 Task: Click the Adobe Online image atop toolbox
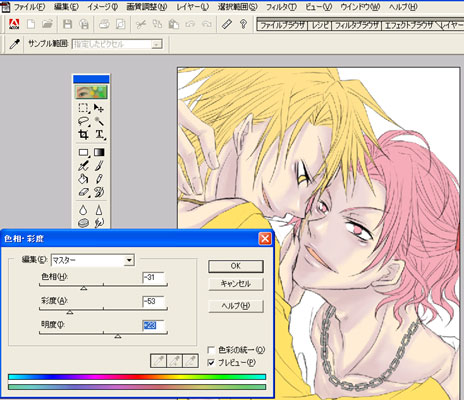91,92
